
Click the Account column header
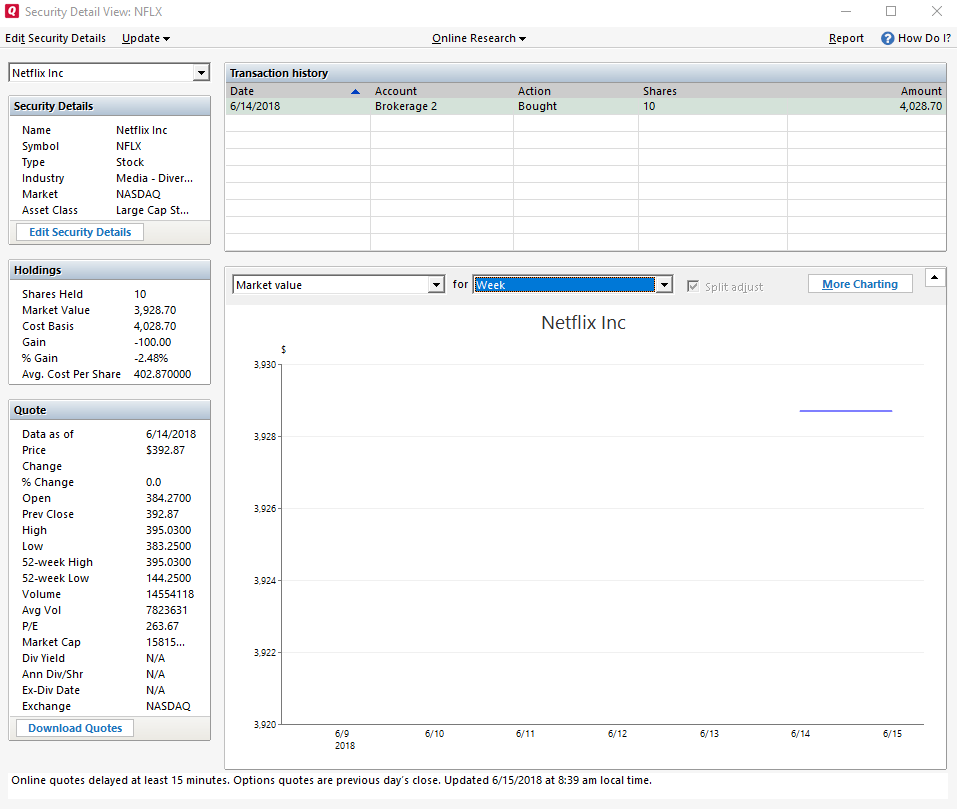[396, 91]
